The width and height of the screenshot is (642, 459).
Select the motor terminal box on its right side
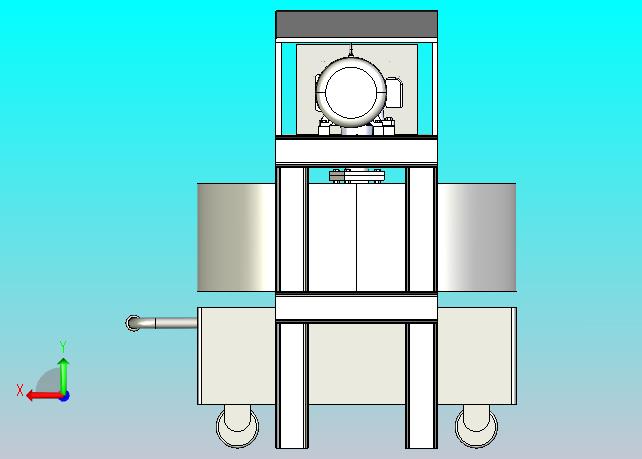pyautogui.click(x=394, y=93)
